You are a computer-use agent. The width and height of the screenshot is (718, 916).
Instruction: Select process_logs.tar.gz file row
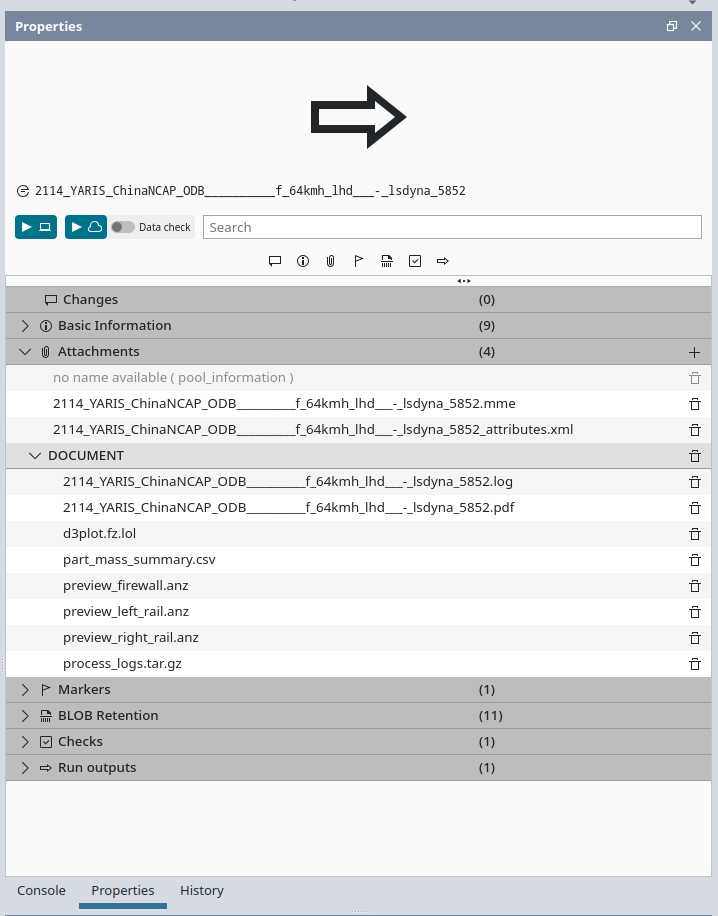(x=358, y=664)
